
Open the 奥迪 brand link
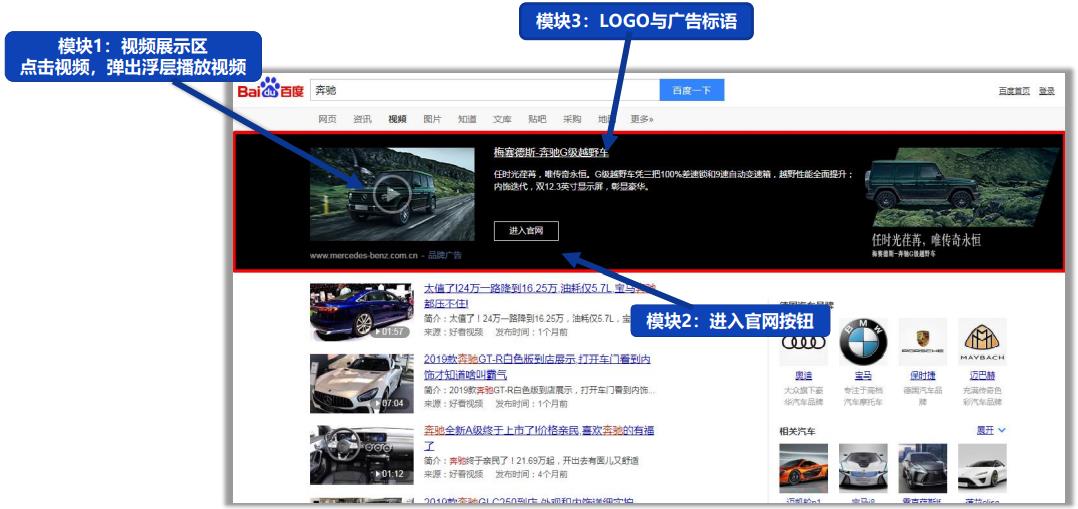[x=803, y=376]
